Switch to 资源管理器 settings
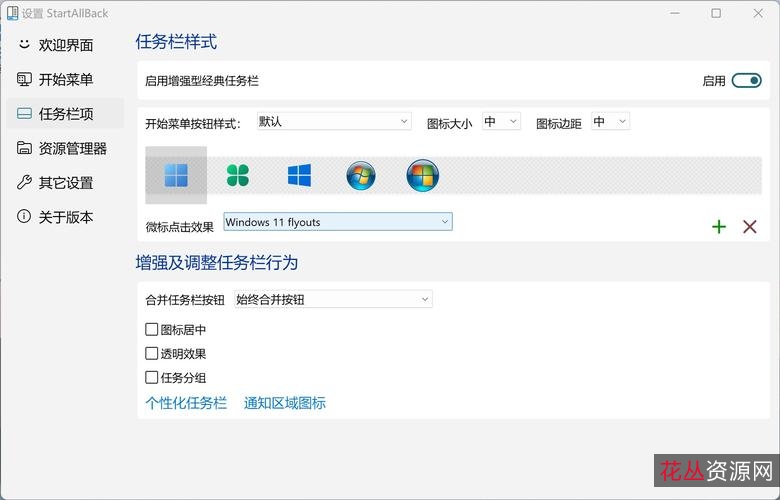 tap(66, 148)
